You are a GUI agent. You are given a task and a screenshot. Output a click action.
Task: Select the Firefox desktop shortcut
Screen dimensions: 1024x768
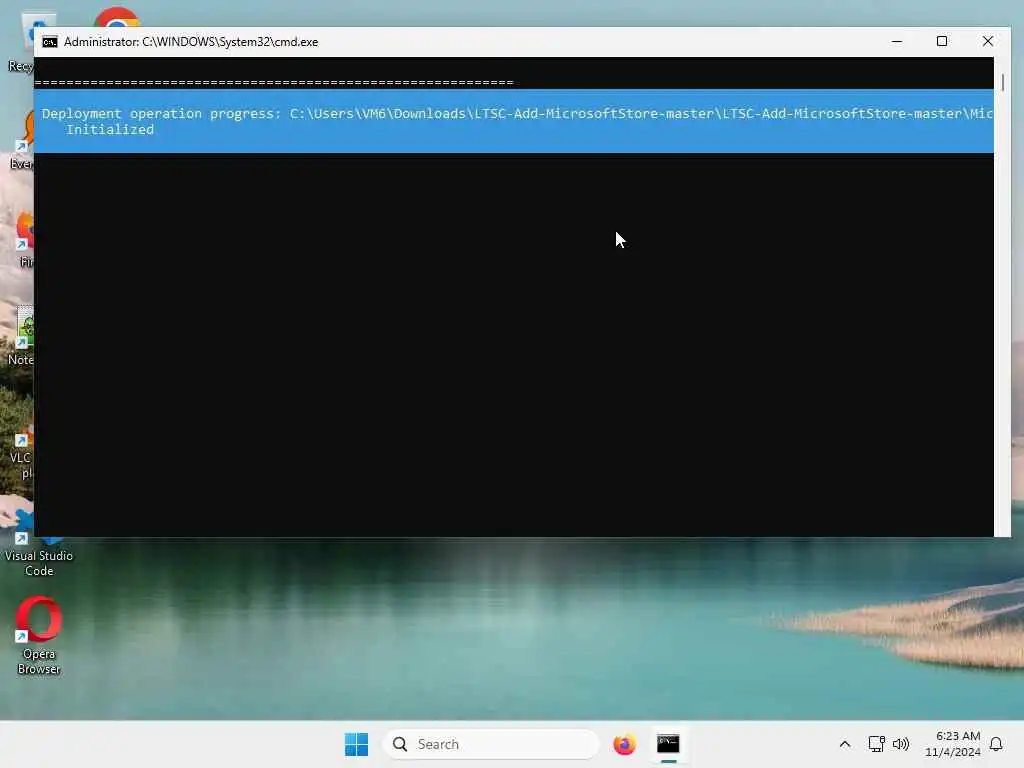[24, 239]
